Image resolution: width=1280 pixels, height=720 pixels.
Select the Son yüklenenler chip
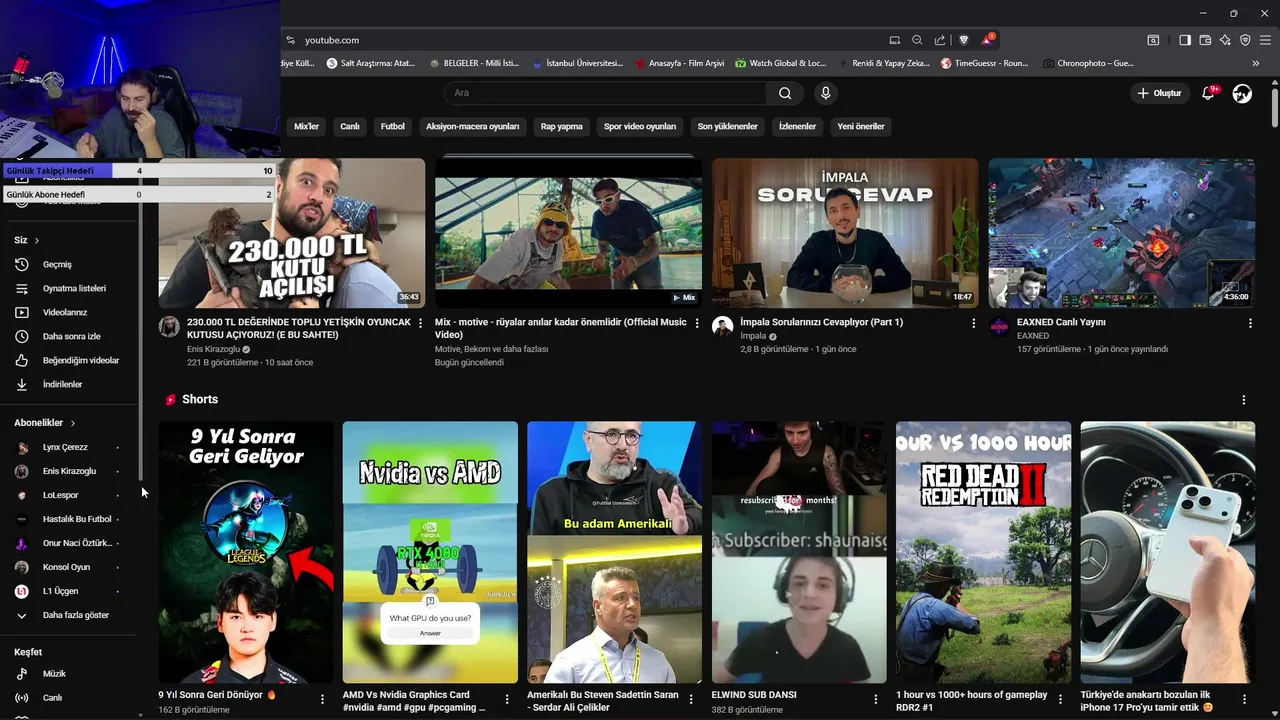tap(727, 127)
